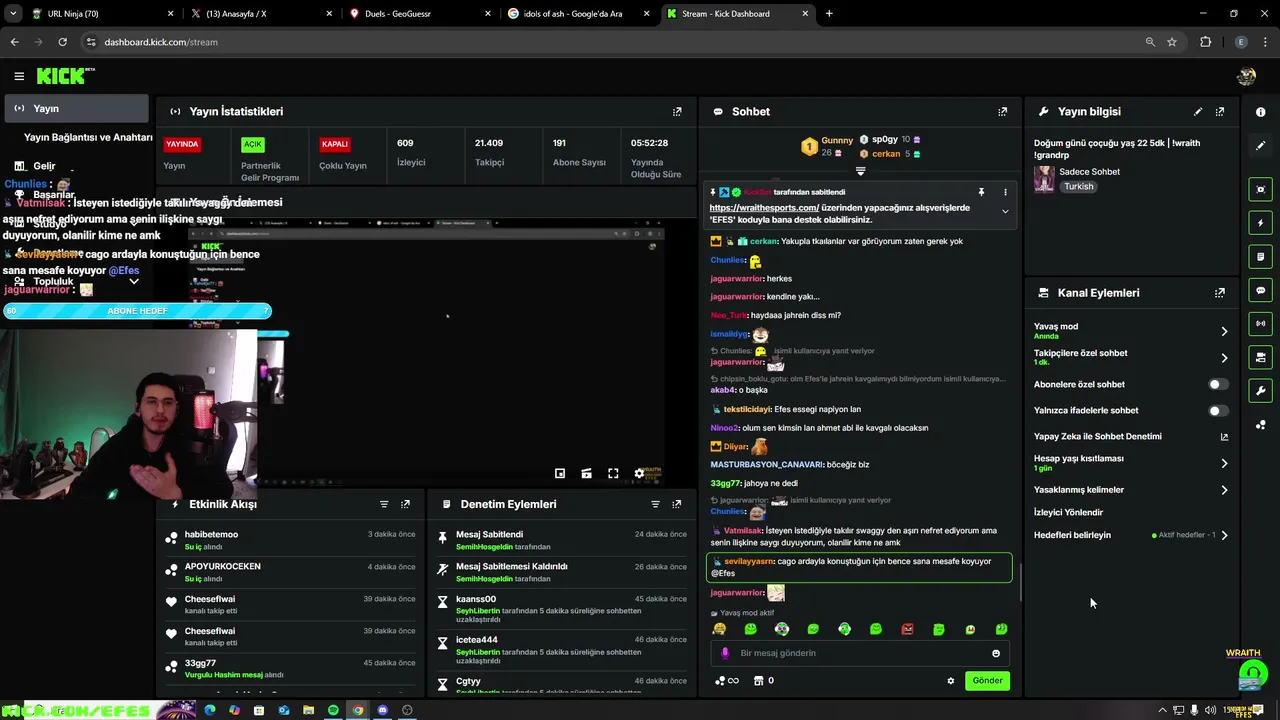
Task: Expand Yavaş mod settings
Action: (x=1224, y=331)
